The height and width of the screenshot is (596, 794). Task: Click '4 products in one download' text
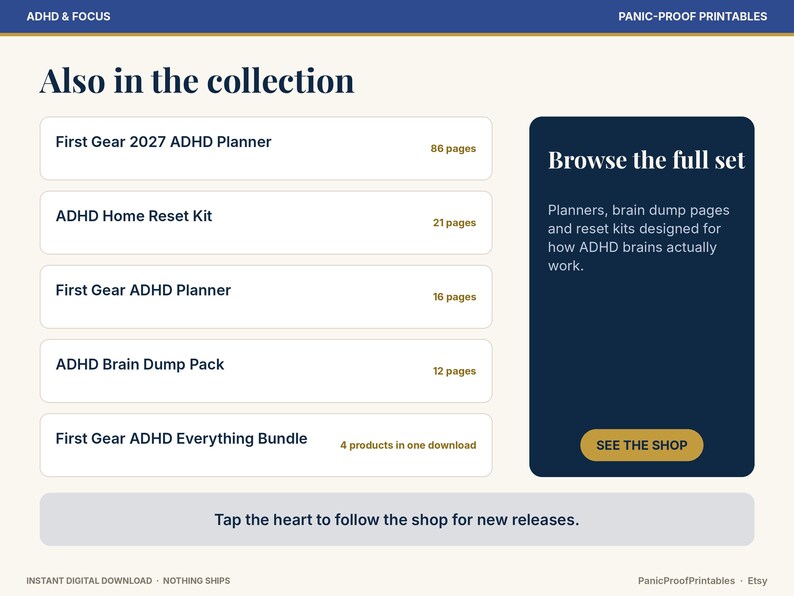pyautogui.click(x=408, y=445)
